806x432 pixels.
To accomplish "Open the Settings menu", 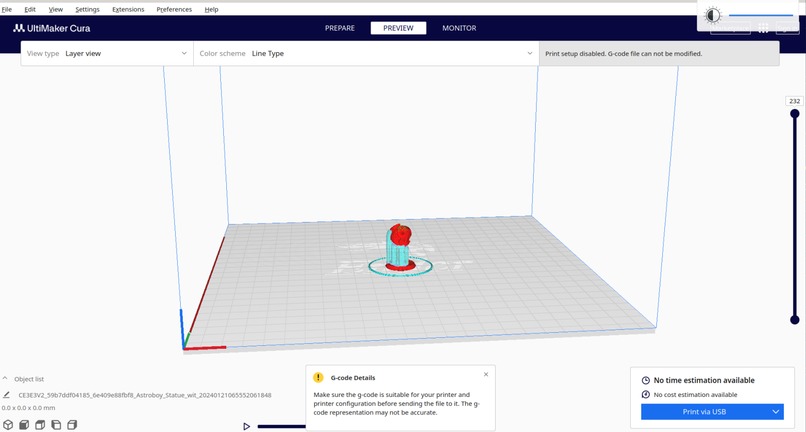I will (87, 9).
